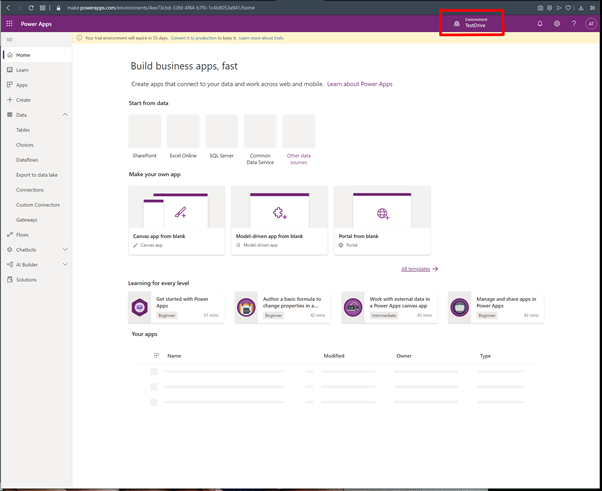The image size is (602, 491).
Task: Choose the Excel Online data tile
Action: tap(183, 132)
